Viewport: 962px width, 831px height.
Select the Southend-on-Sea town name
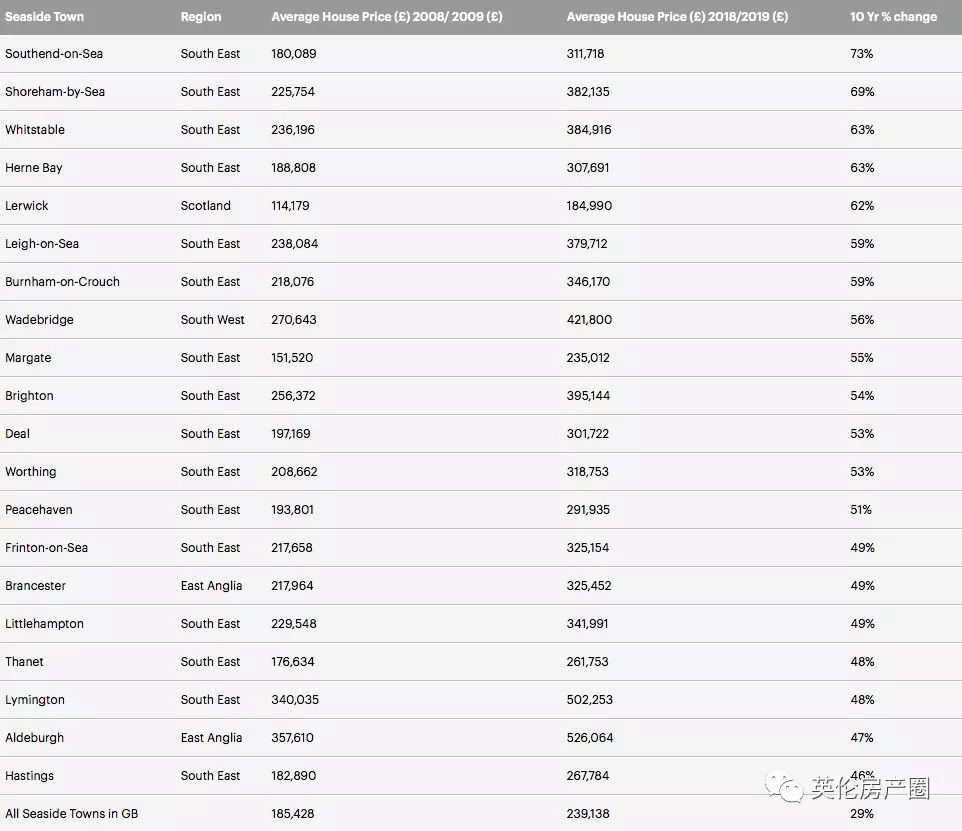click(x=54, y=54)
